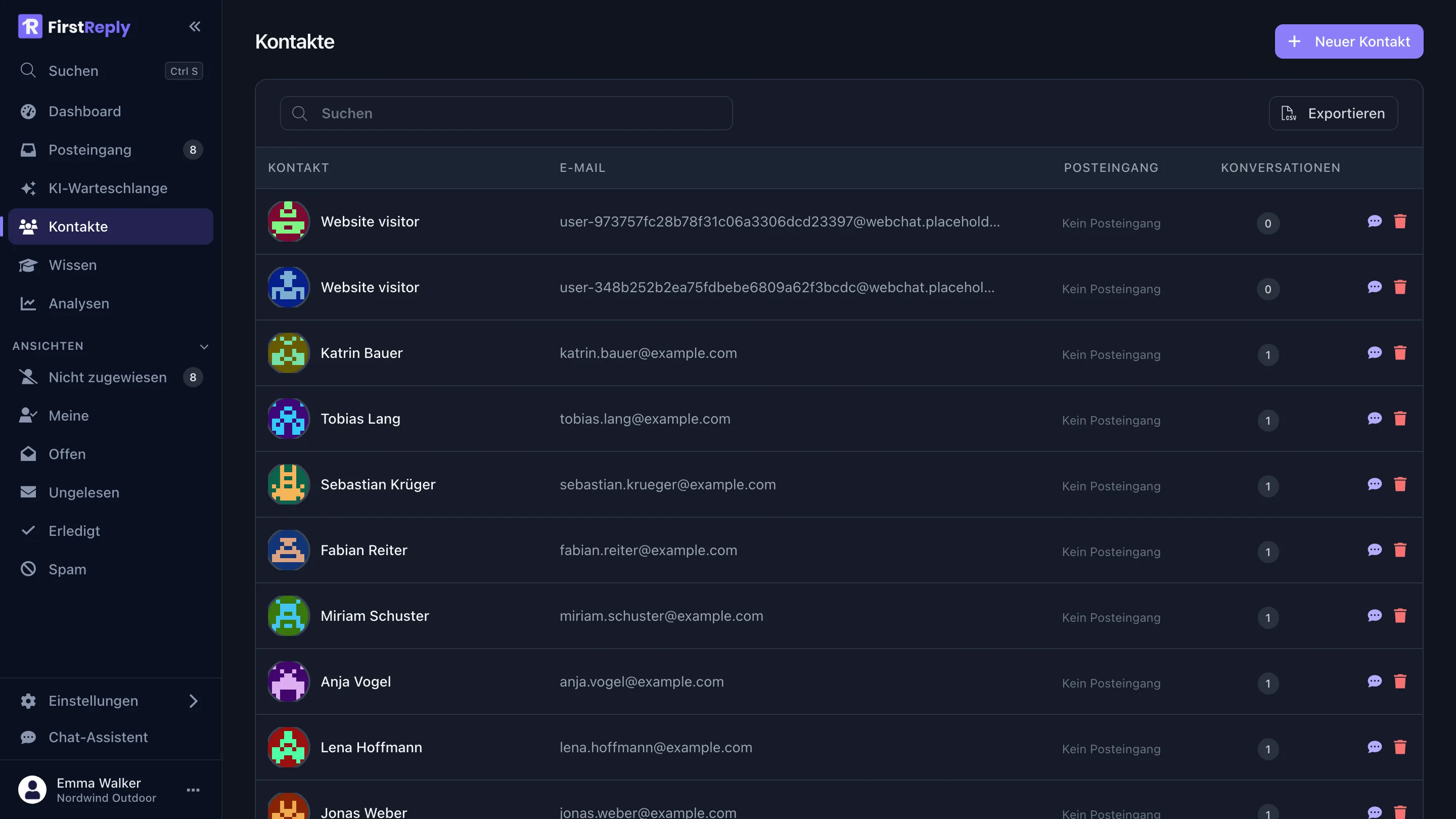Open user menu dots beside Emma Walker
The image size is (1456, 819).
click(193, 790)
